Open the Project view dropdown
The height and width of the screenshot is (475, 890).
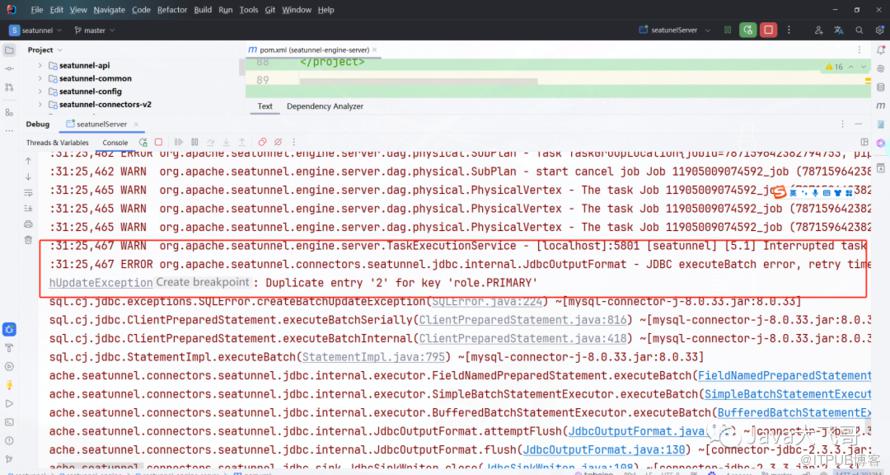(45, 50)
